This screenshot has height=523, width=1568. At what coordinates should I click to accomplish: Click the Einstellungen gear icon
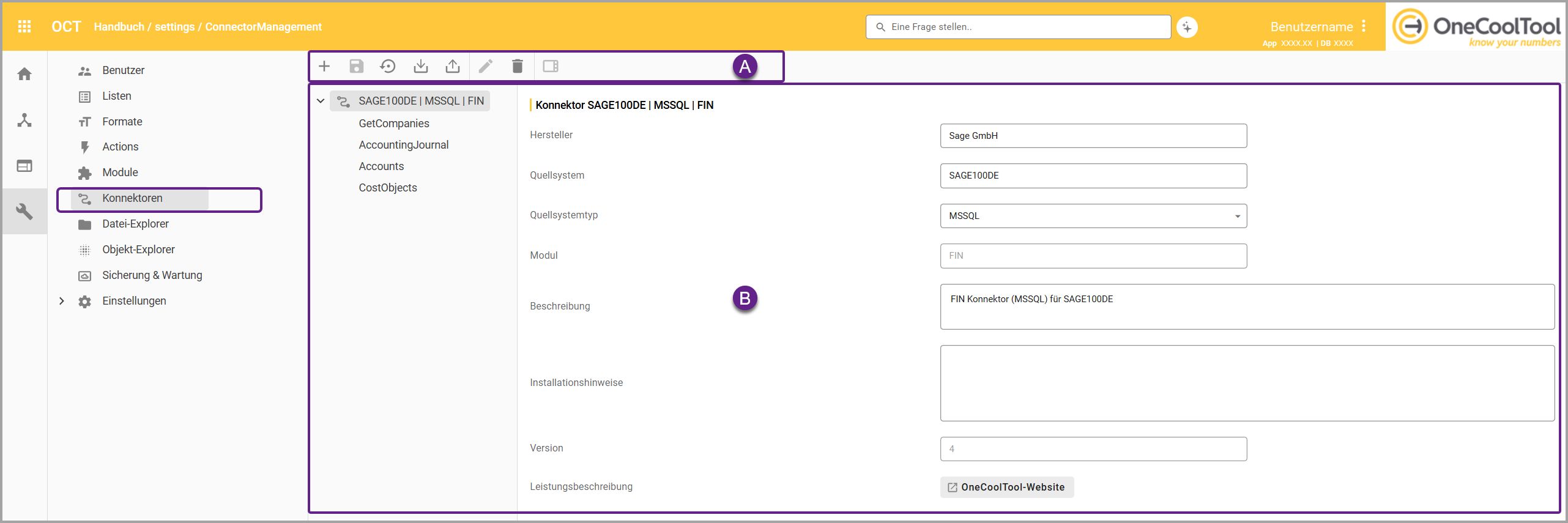click(85, 302)
